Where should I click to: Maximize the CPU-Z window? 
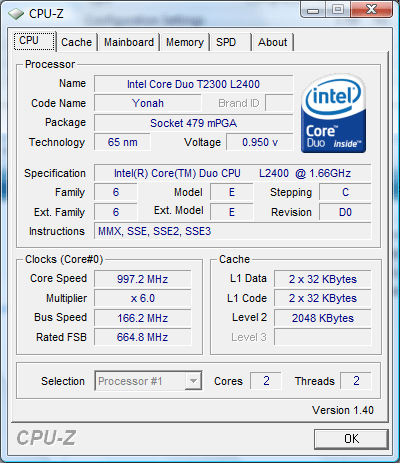pyautogui.click(x=338, y=9)
